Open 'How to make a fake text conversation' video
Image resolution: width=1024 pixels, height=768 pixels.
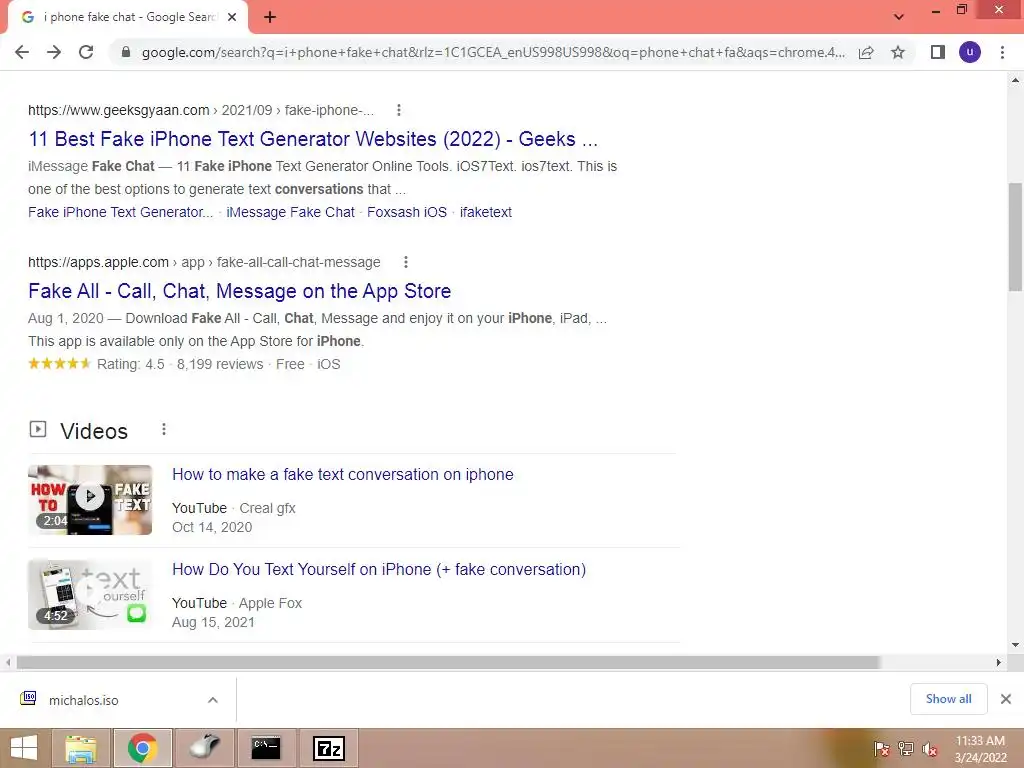[343, 474]
